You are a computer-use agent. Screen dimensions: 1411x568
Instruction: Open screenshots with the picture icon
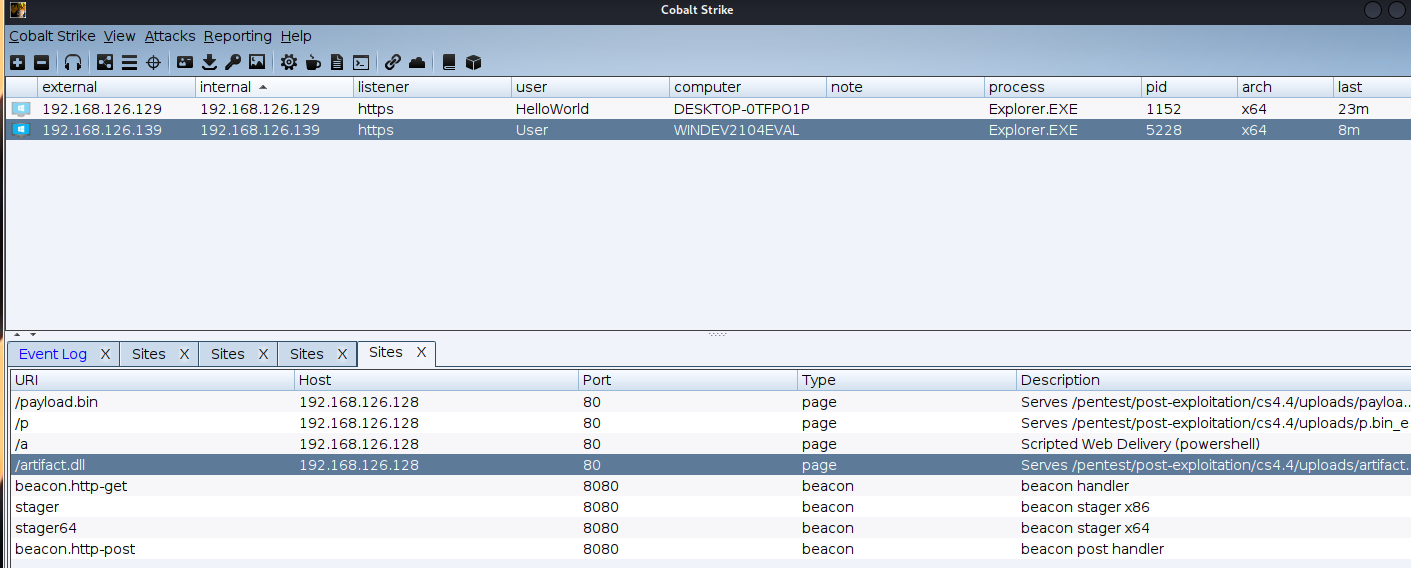pos(257,62)
